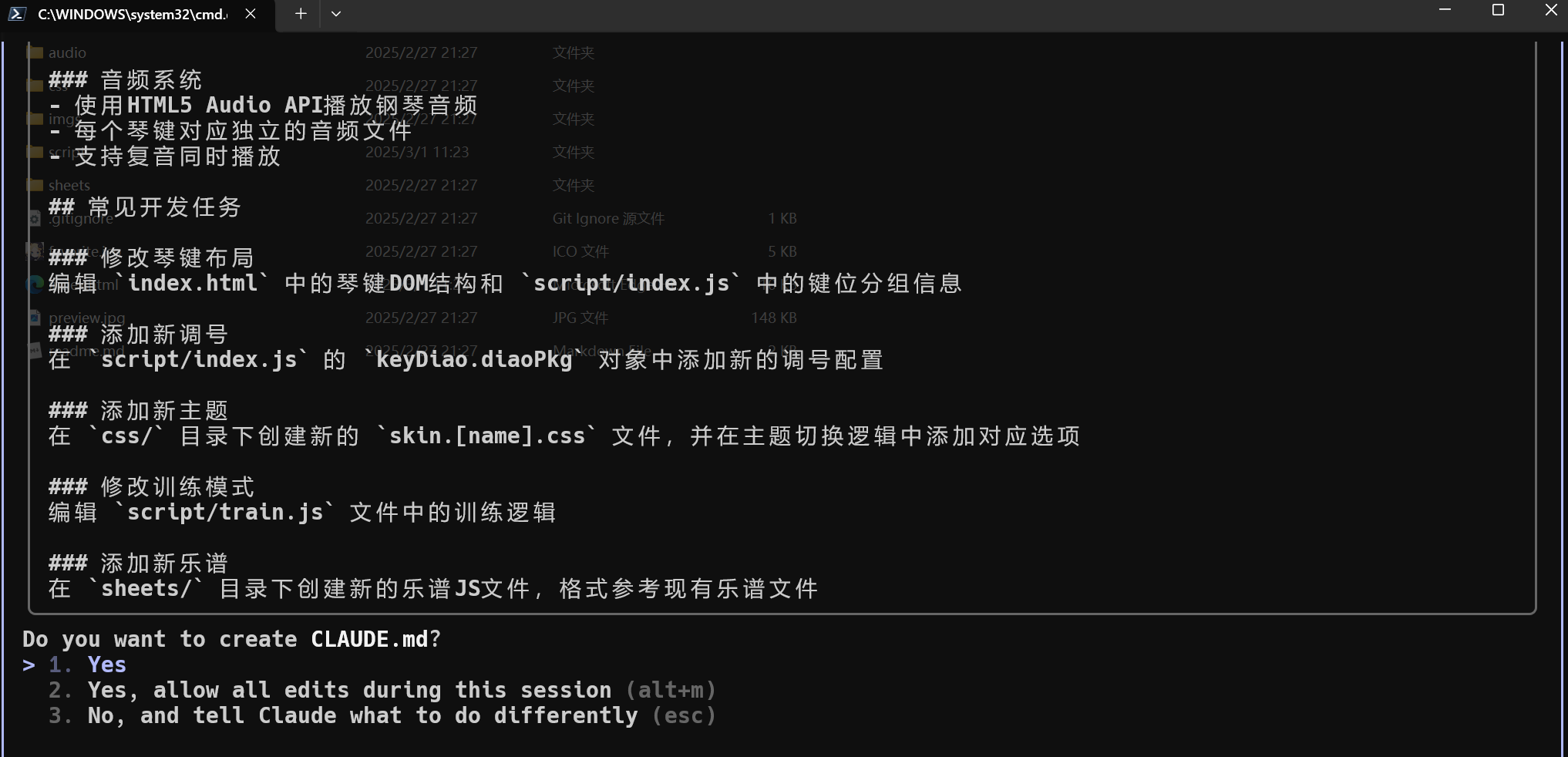The width and height of the screenshot is (1568, 757).
Task: Click the terminal tab's PowerShell icon
Action: click(17, 14)
